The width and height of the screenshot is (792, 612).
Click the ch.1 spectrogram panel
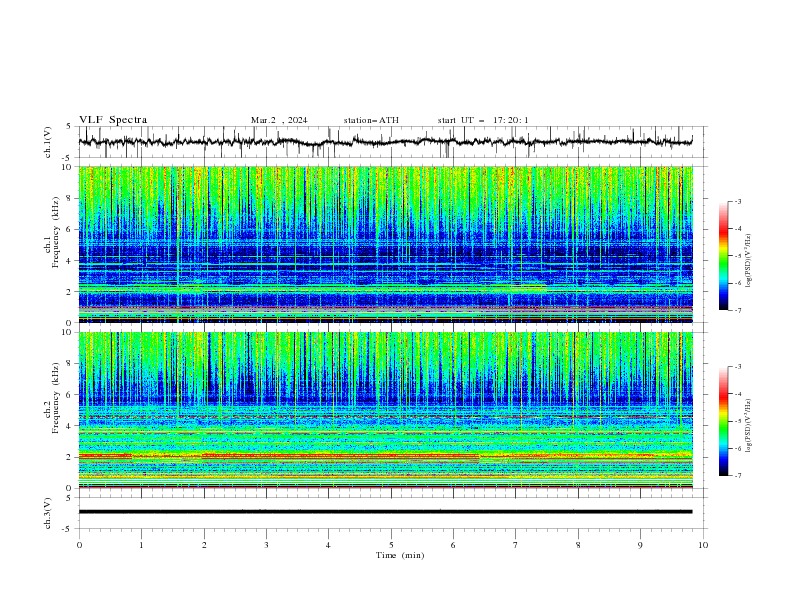tap(386, 244)
